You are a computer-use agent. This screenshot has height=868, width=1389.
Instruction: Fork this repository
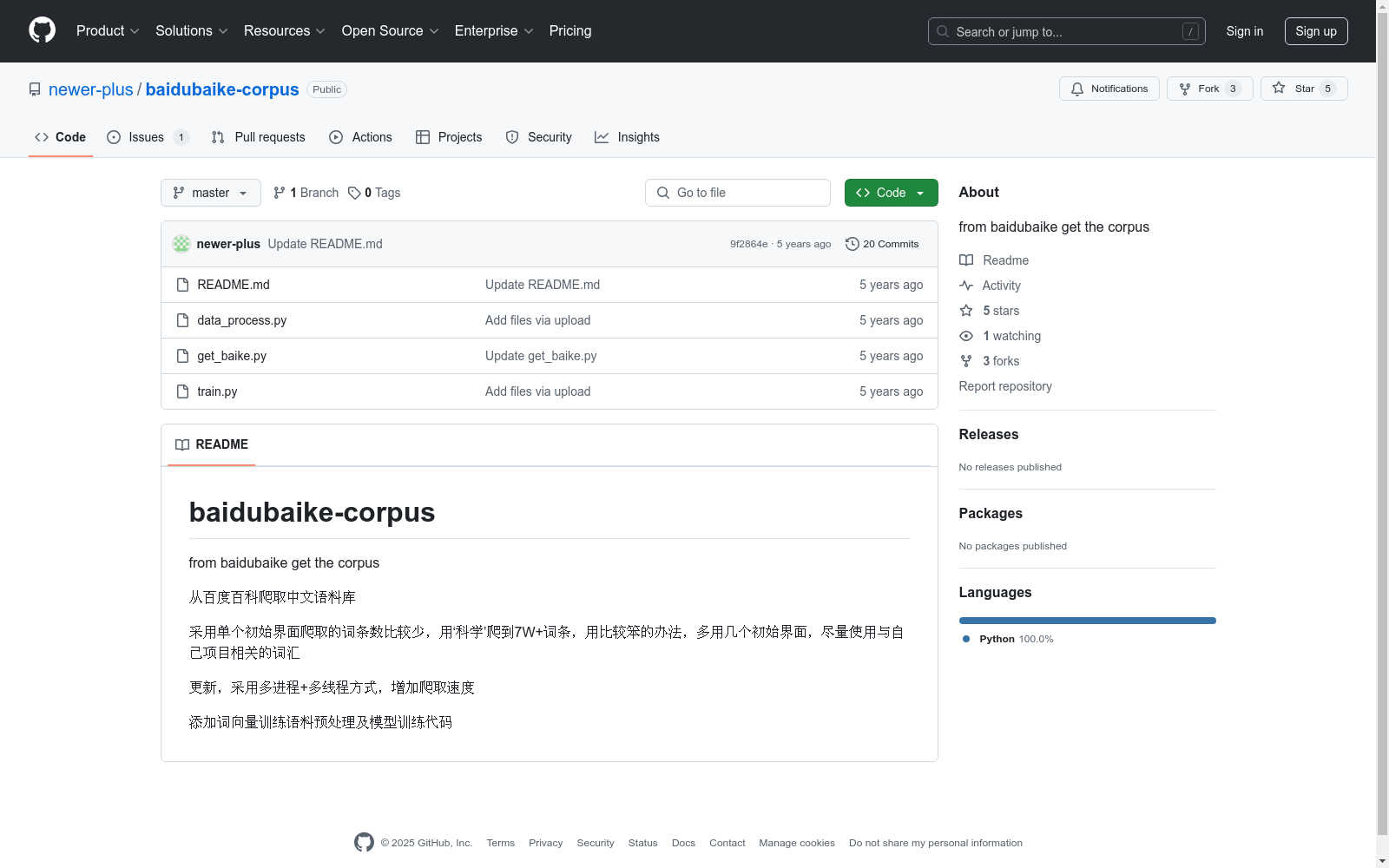pos(1209,89)
